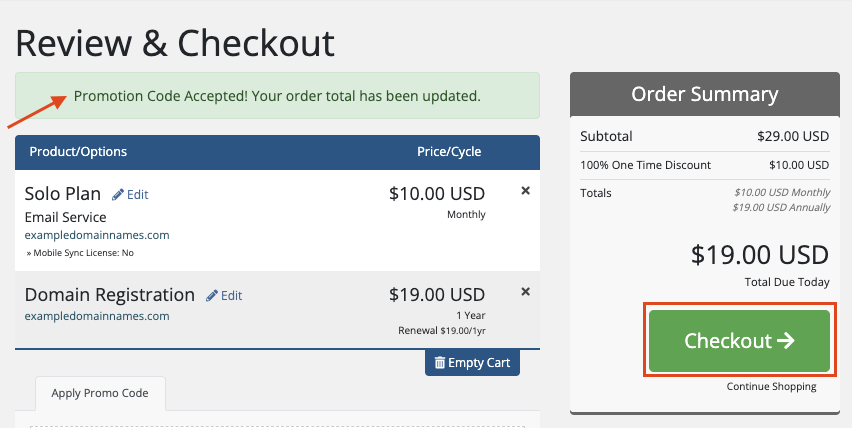Empty the shopping cart

click(x=472, y=363)
